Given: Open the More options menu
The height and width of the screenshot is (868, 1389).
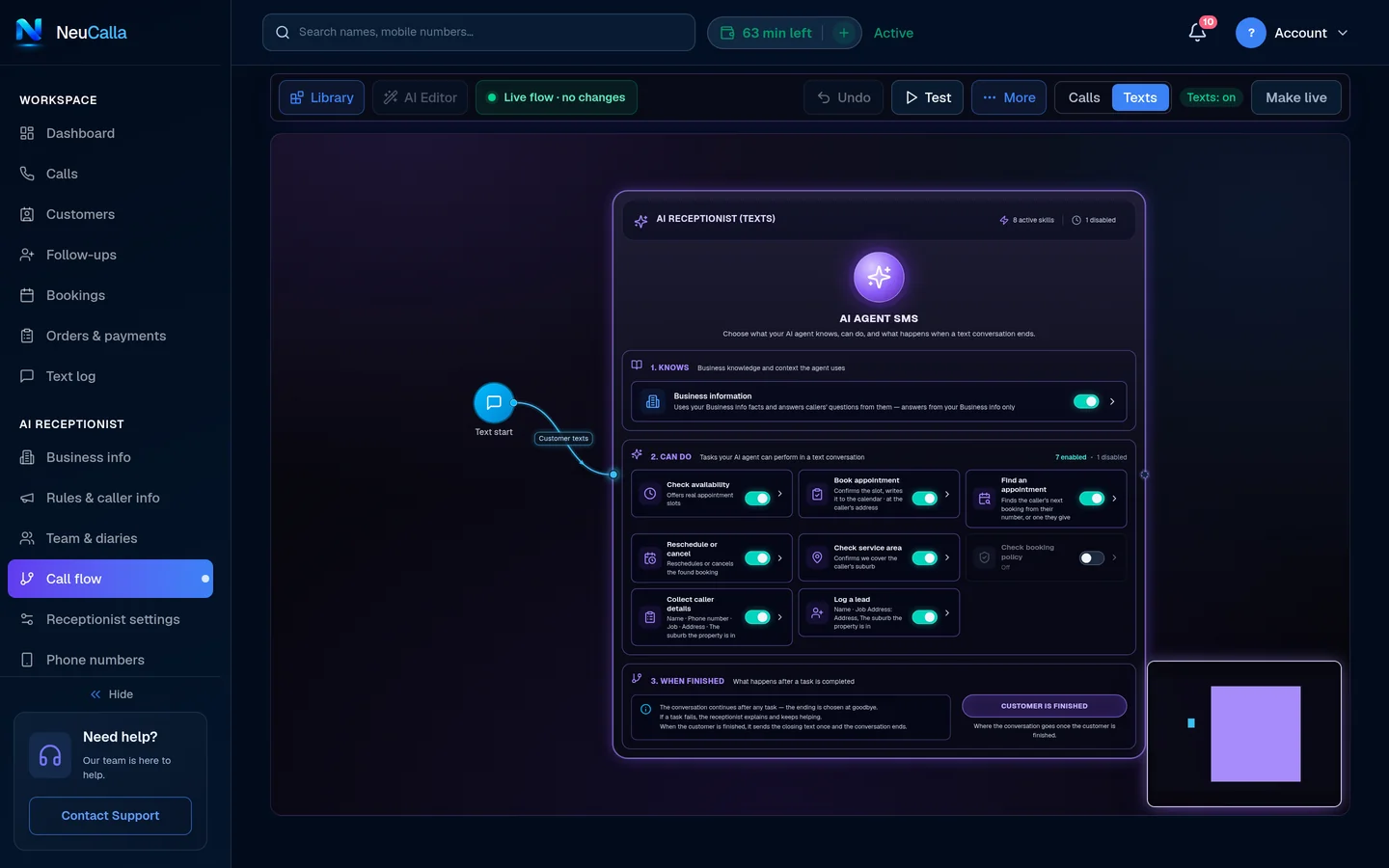Looking at the screenshot, I should (x=1009, y=97).
